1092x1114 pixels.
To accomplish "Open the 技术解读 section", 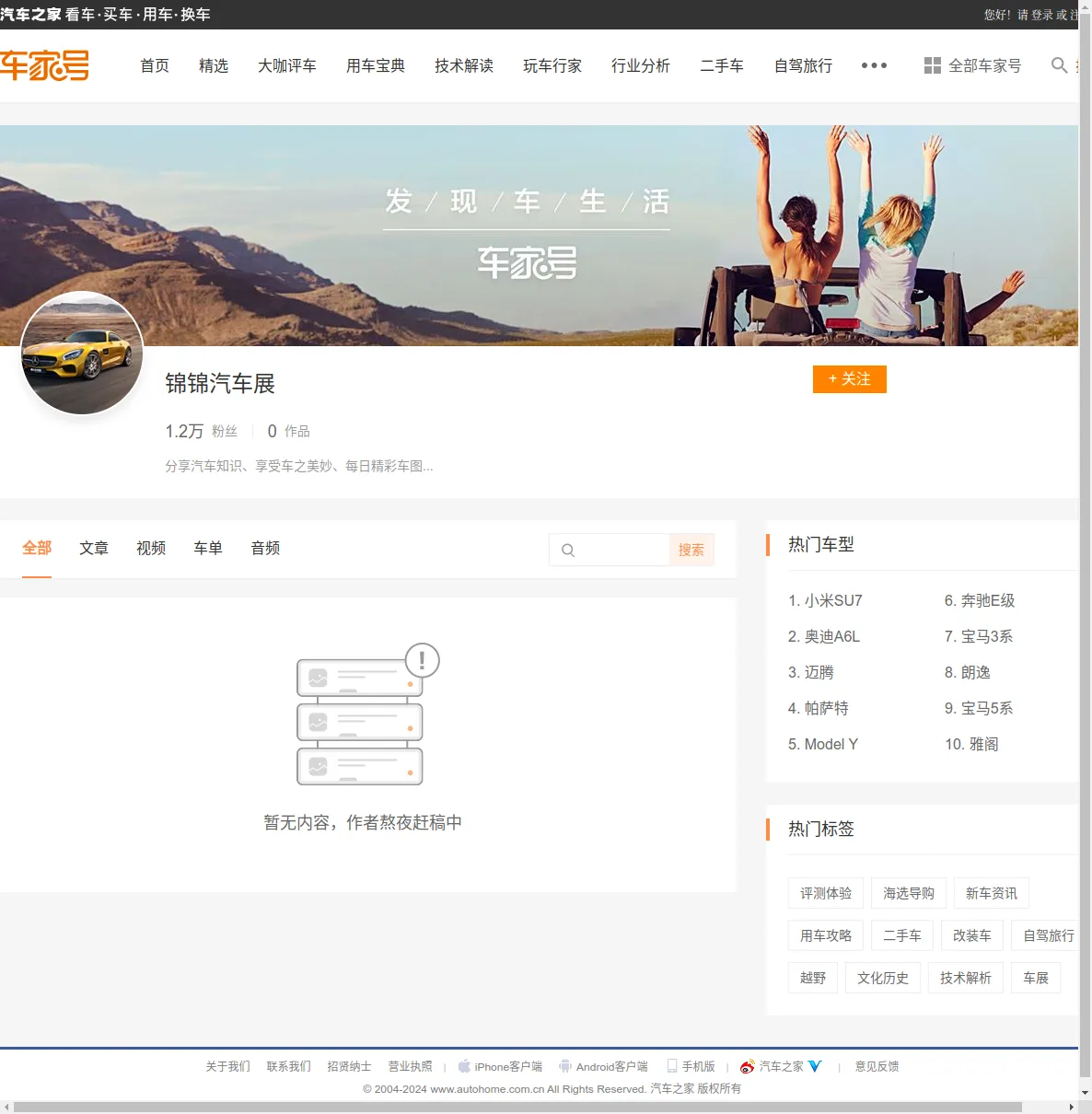I will (x=464, y=65).
